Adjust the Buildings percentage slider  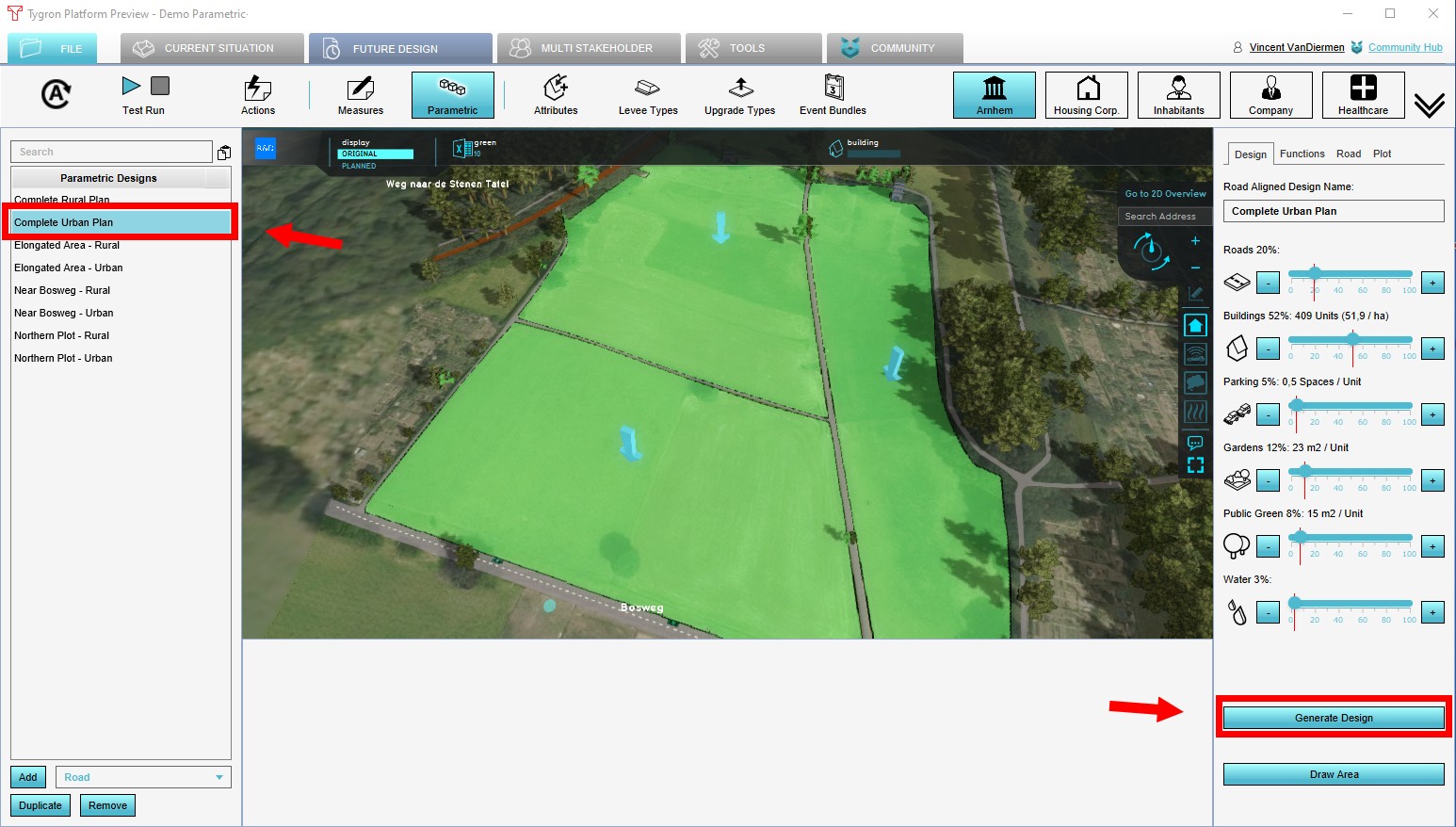[1352, 339]
